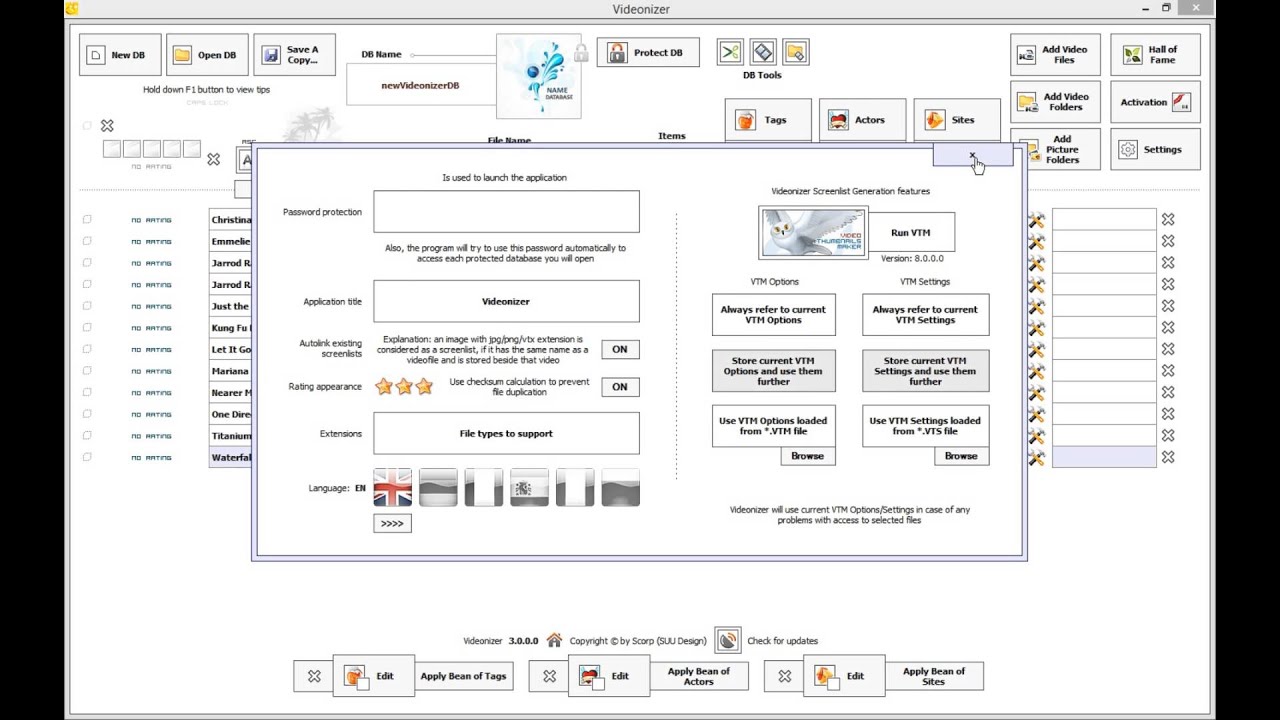The height and width of the screenshot is (720, 1280).
Task: Click Add Video Files
Action: click(x=1055, y=55)
